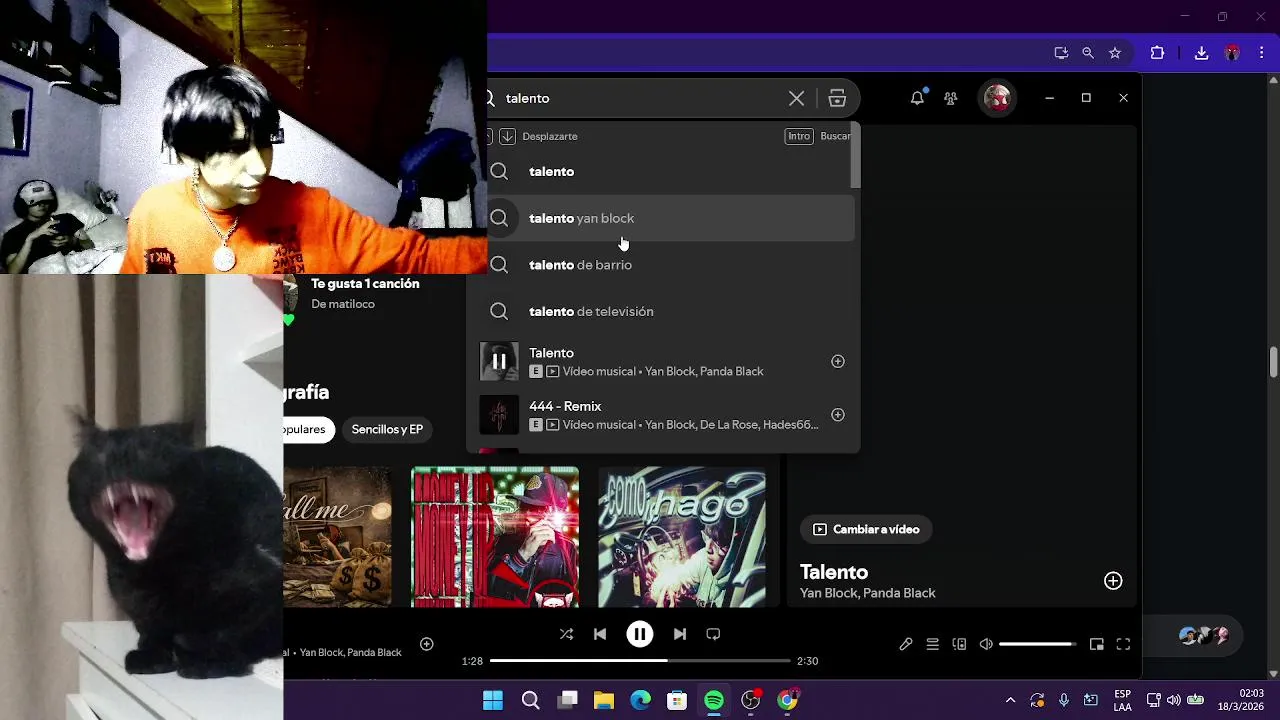Screen dimensions: 1280x720
Task: Clear the Spotify search field
Action: pos(796,98)
